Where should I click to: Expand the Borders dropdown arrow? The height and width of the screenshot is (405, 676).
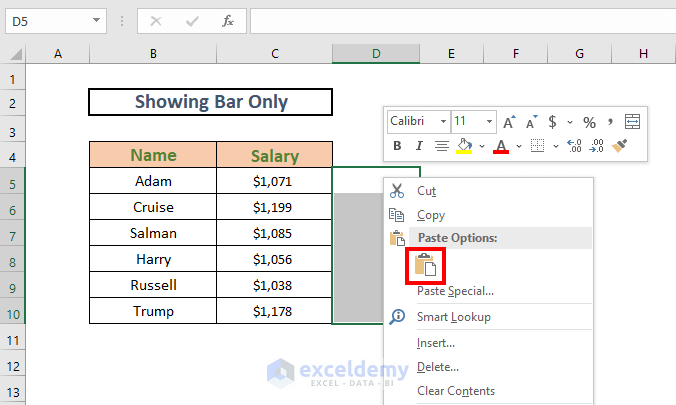coord(556,146)
